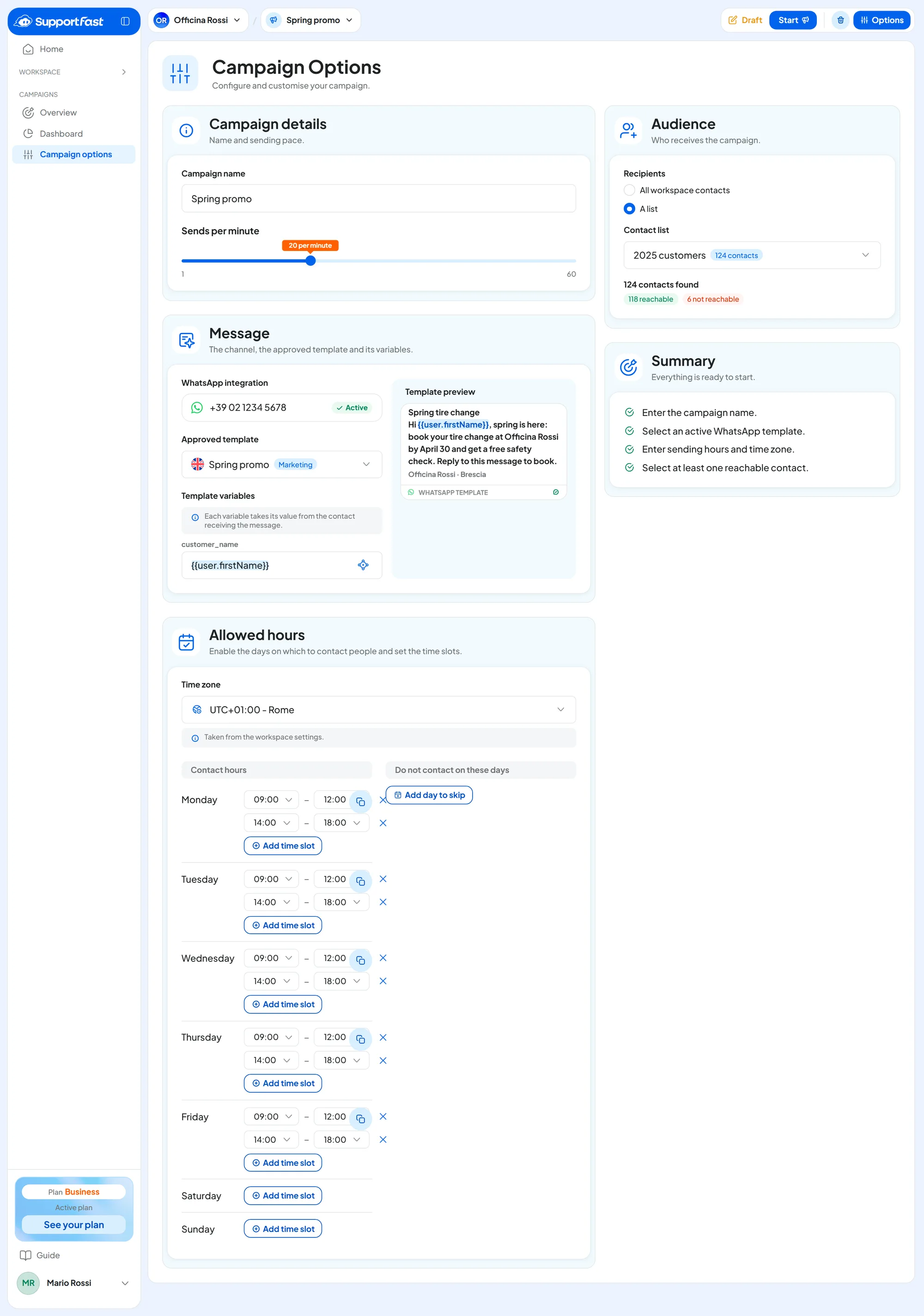924x1316 pixels.
Task: Click the Draft status badge
Action: (745, 20)
